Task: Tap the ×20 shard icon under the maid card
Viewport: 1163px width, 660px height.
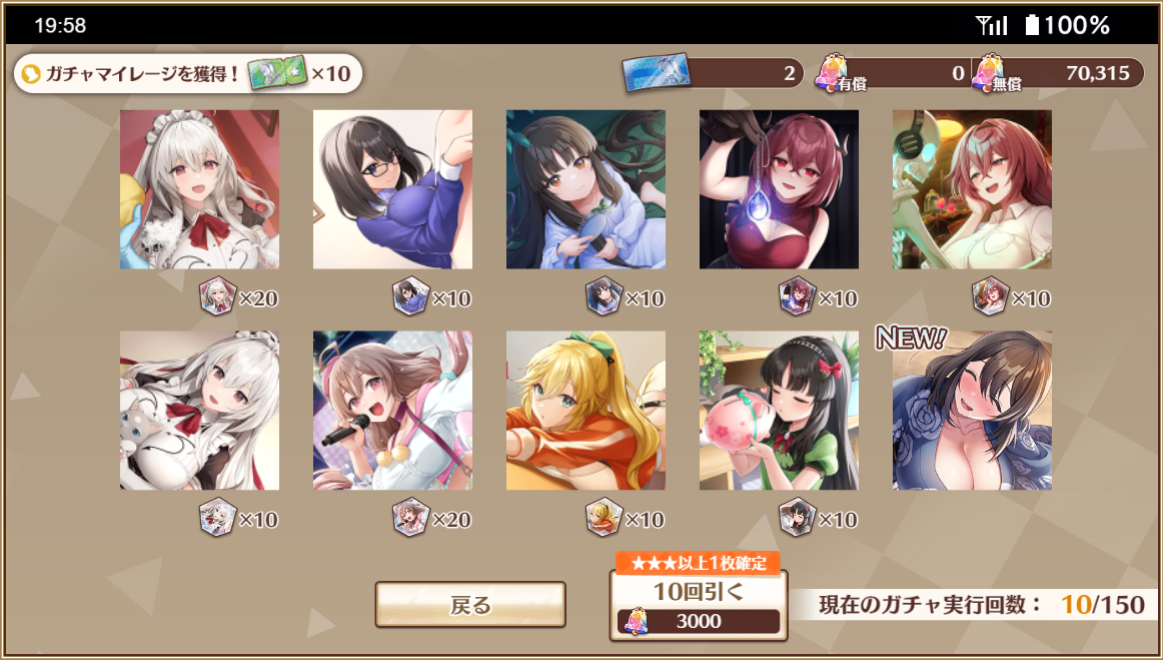Action: click(x=217, y=297)
